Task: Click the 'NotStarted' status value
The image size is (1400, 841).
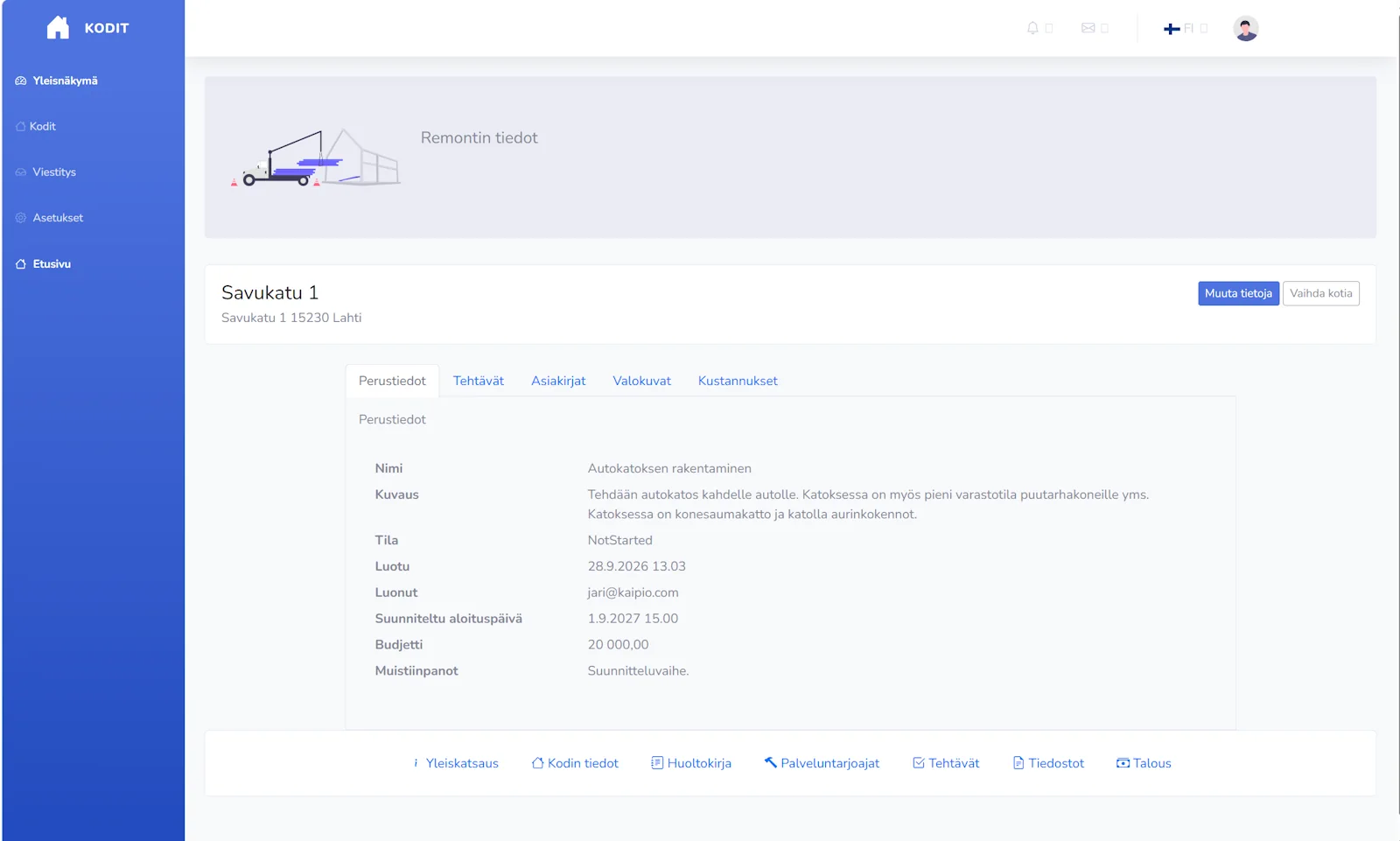Action: click(619, 540)
